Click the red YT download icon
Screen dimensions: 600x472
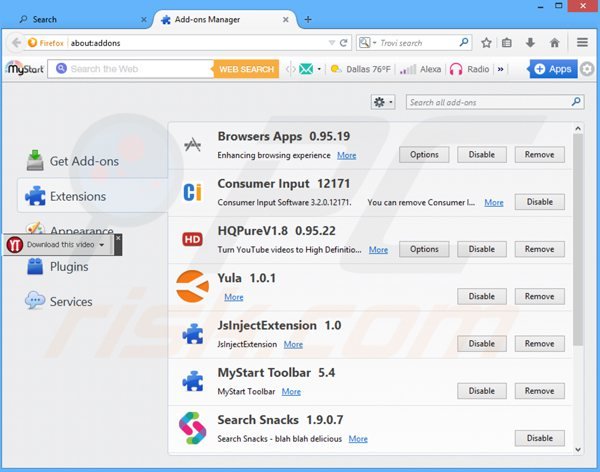click(x=15, y=245)
